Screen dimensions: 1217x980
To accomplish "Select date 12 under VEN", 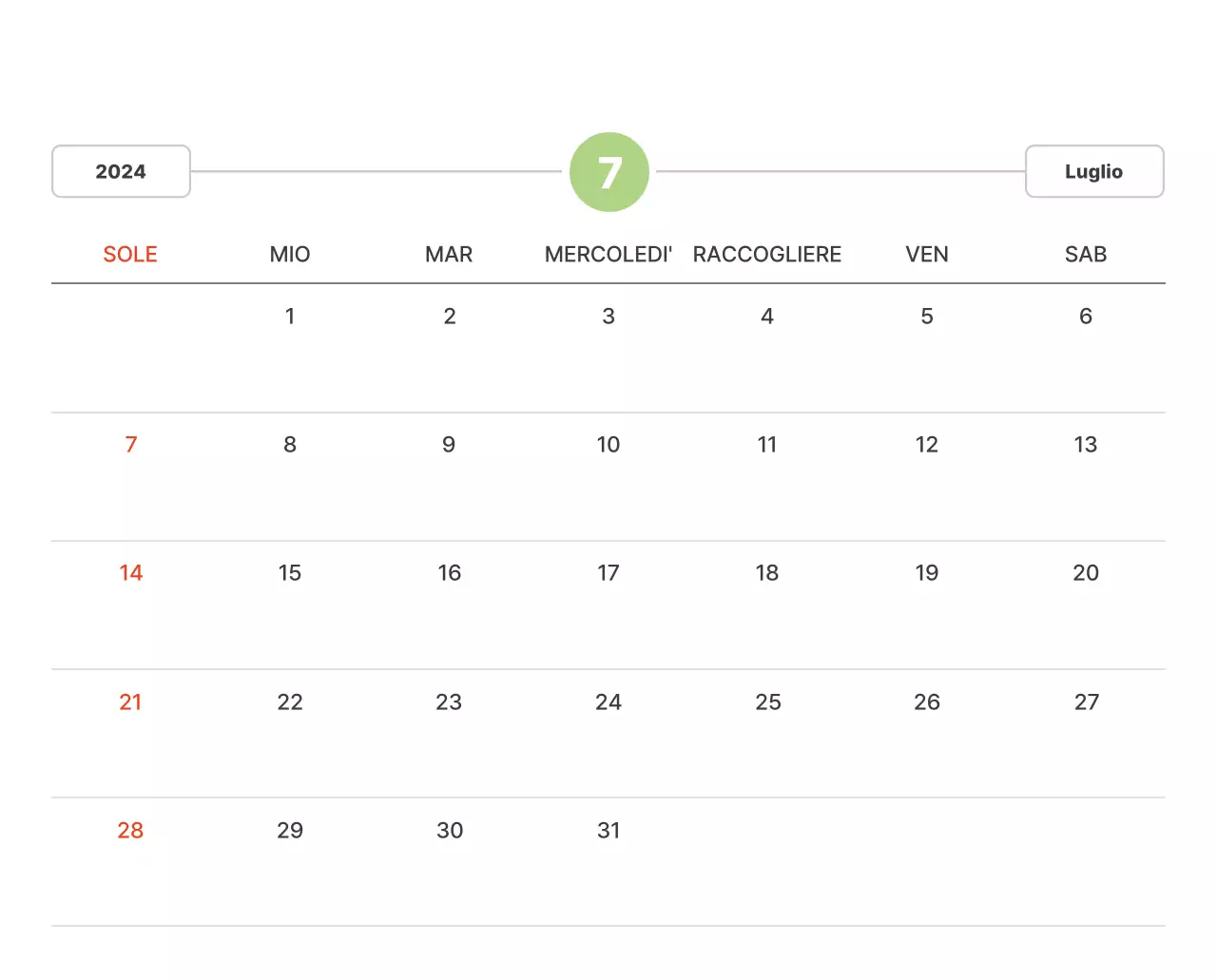I will tap(926, 445).
